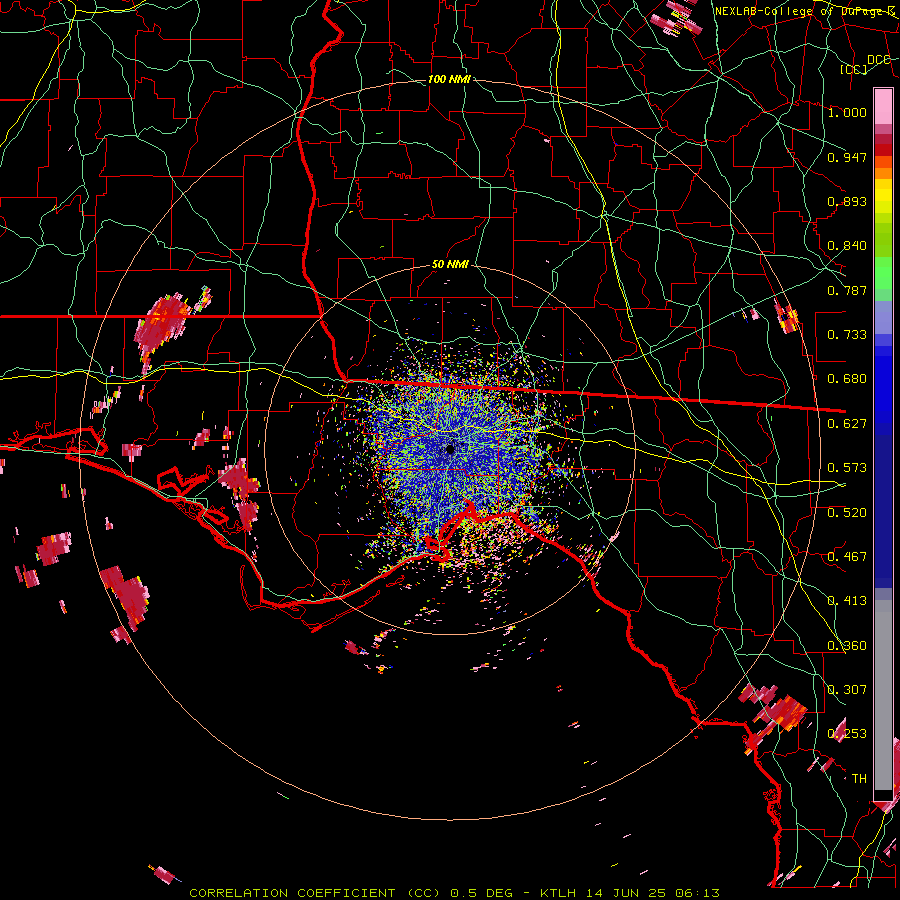Screen dimensions: 900x900
Task: Click the 0.680 color scale value
Action: pos(847,379)
